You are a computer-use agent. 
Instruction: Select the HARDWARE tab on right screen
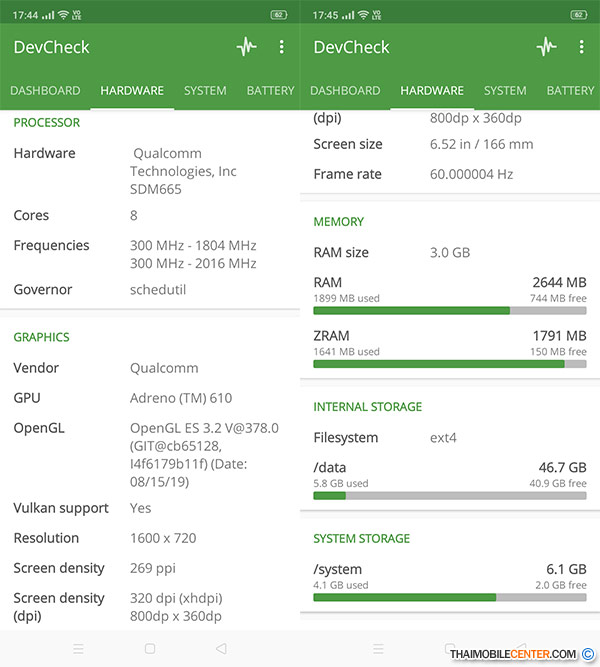(x=432, y=91)
